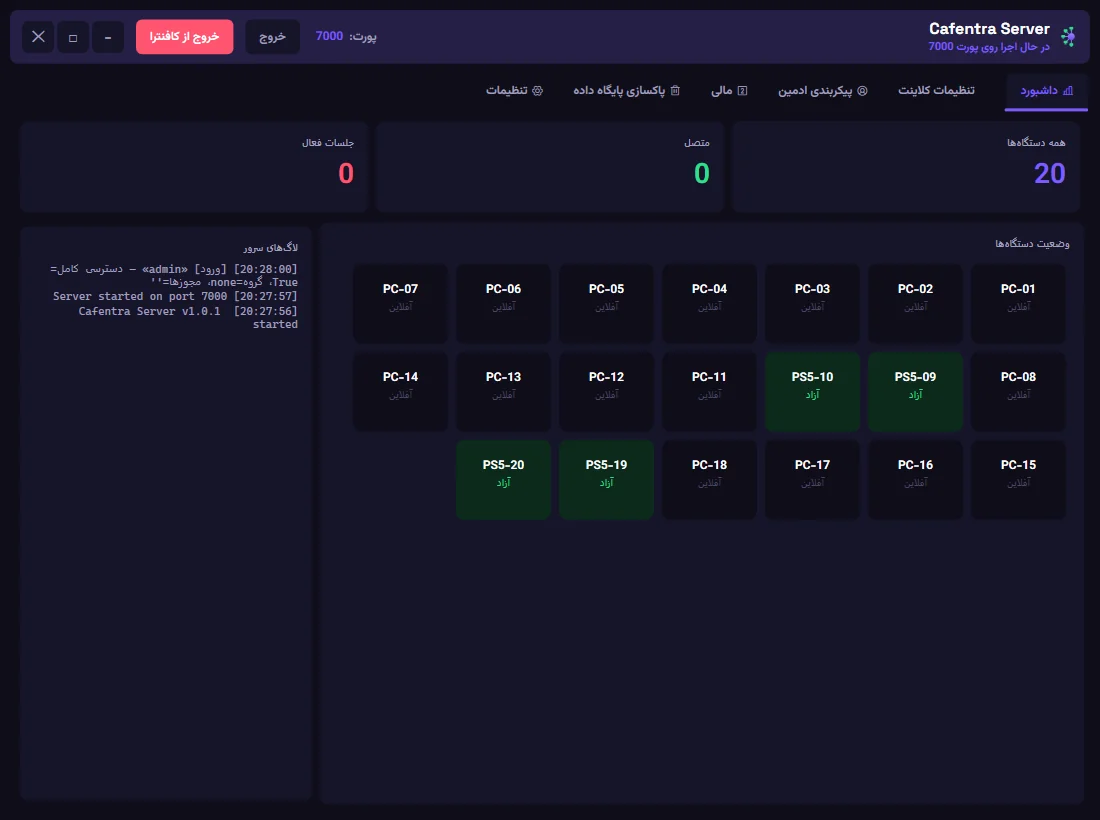This screenshot has width=1100, height=820.
Task: Select device tile PC-12
Action: (x=606, y=391)
